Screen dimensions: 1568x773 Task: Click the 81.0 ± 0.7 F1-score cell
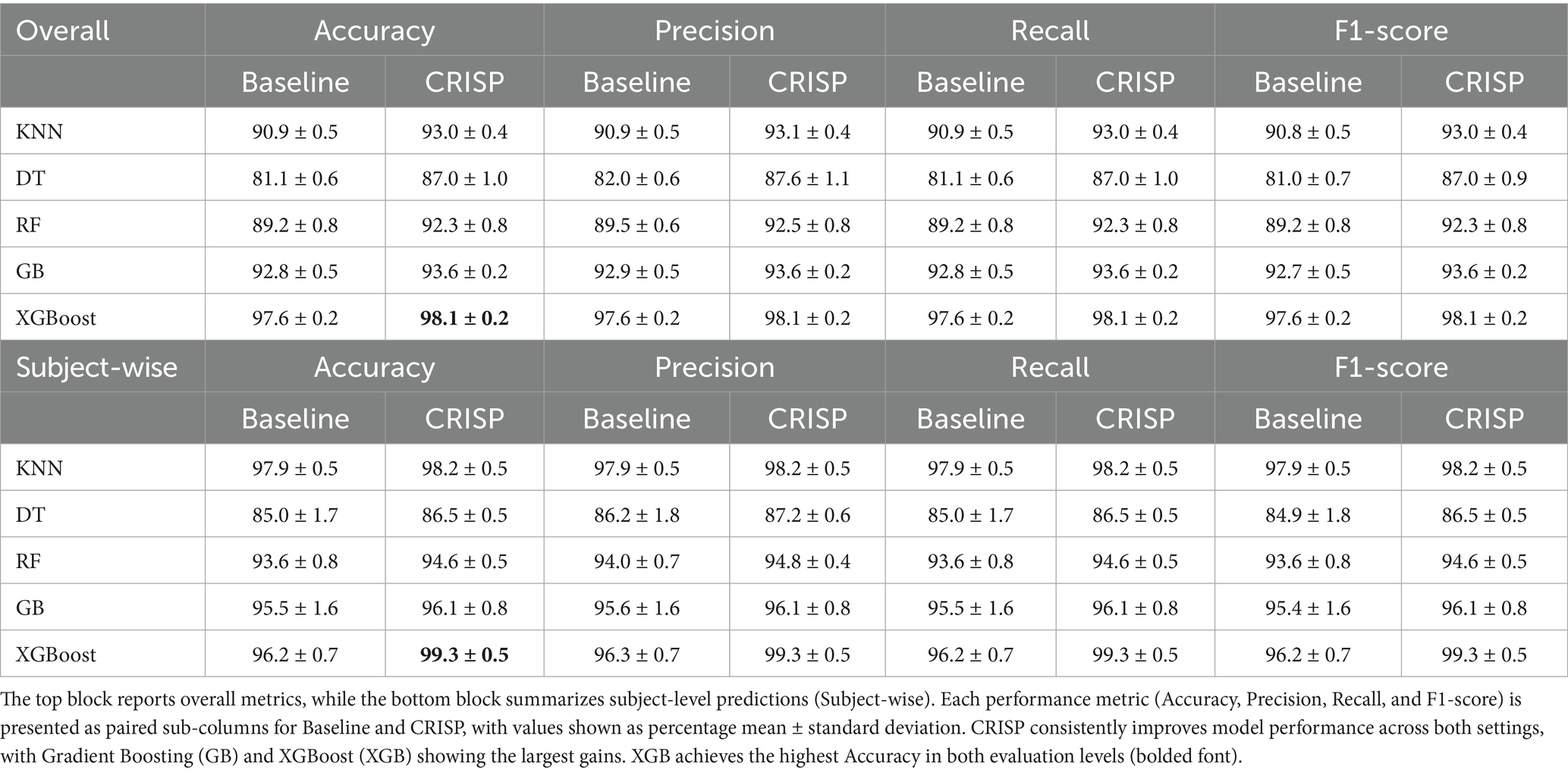tap(1308, 178)
